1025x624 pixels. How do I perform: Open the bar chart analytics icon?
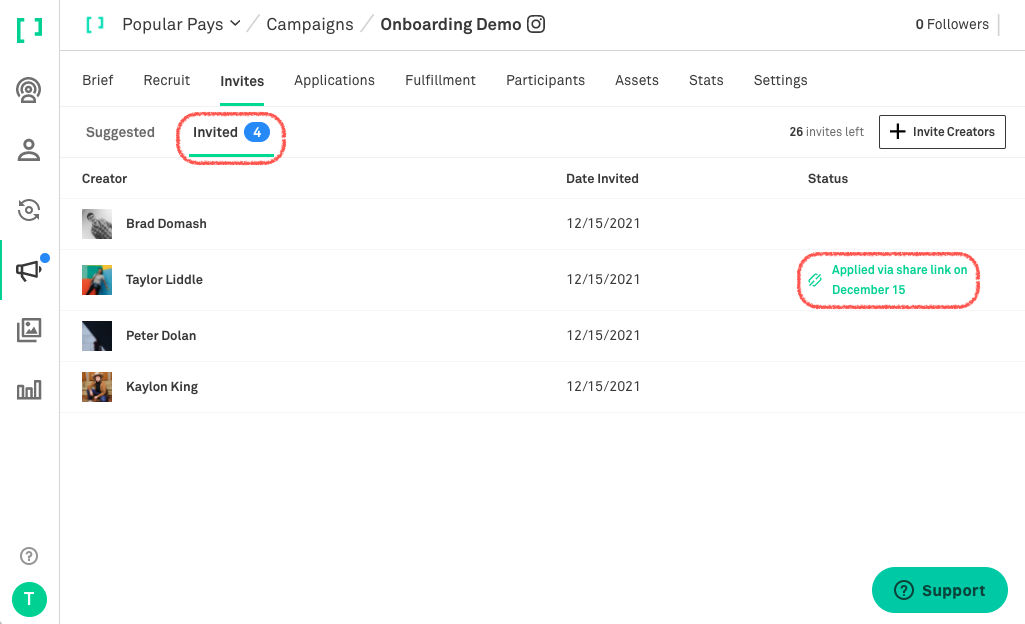(x=29, y=390)
